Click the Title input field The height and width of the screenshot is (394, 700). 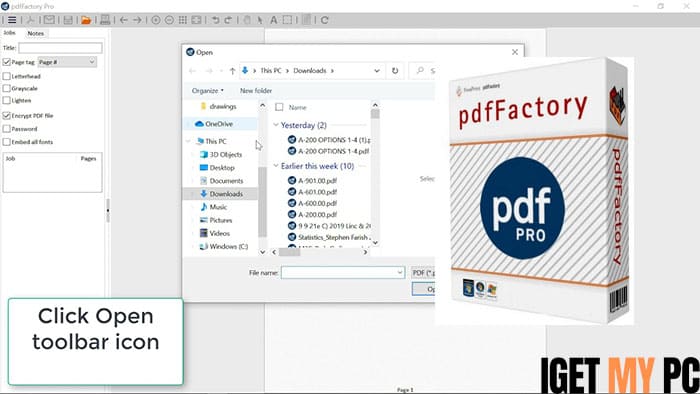[x=60, y=48]
